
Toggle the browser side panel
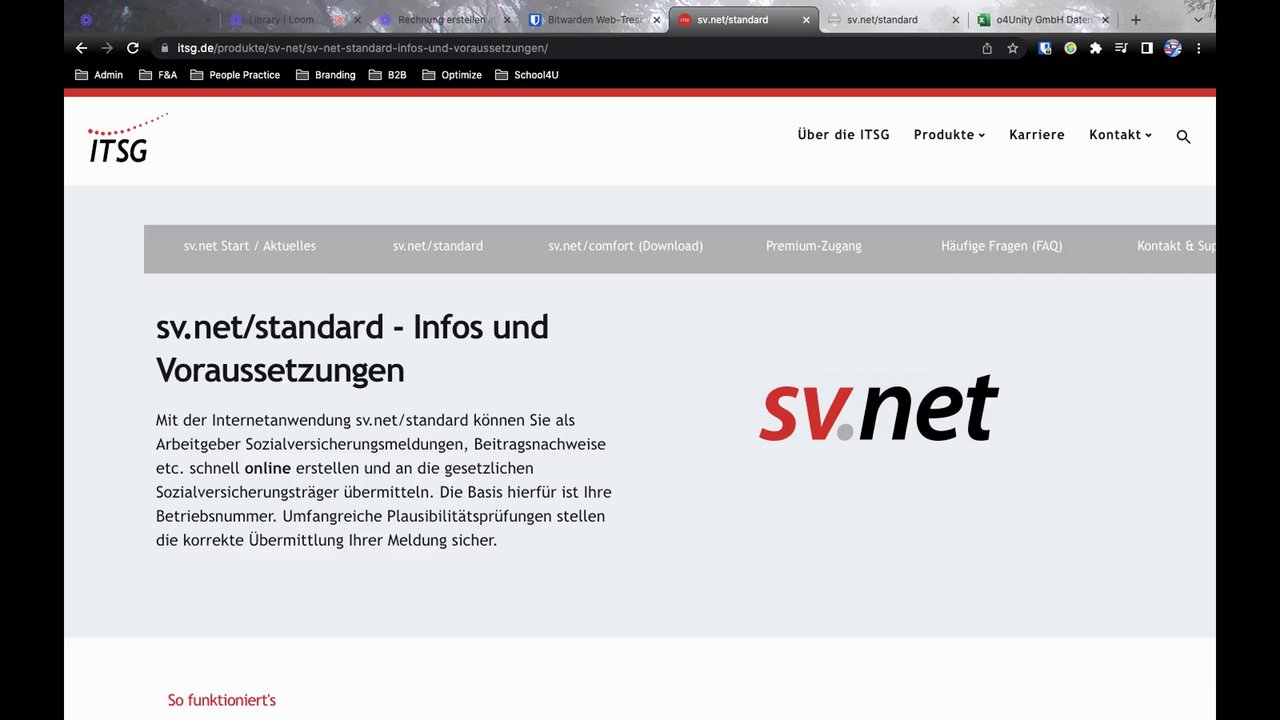pos(1147,48)
